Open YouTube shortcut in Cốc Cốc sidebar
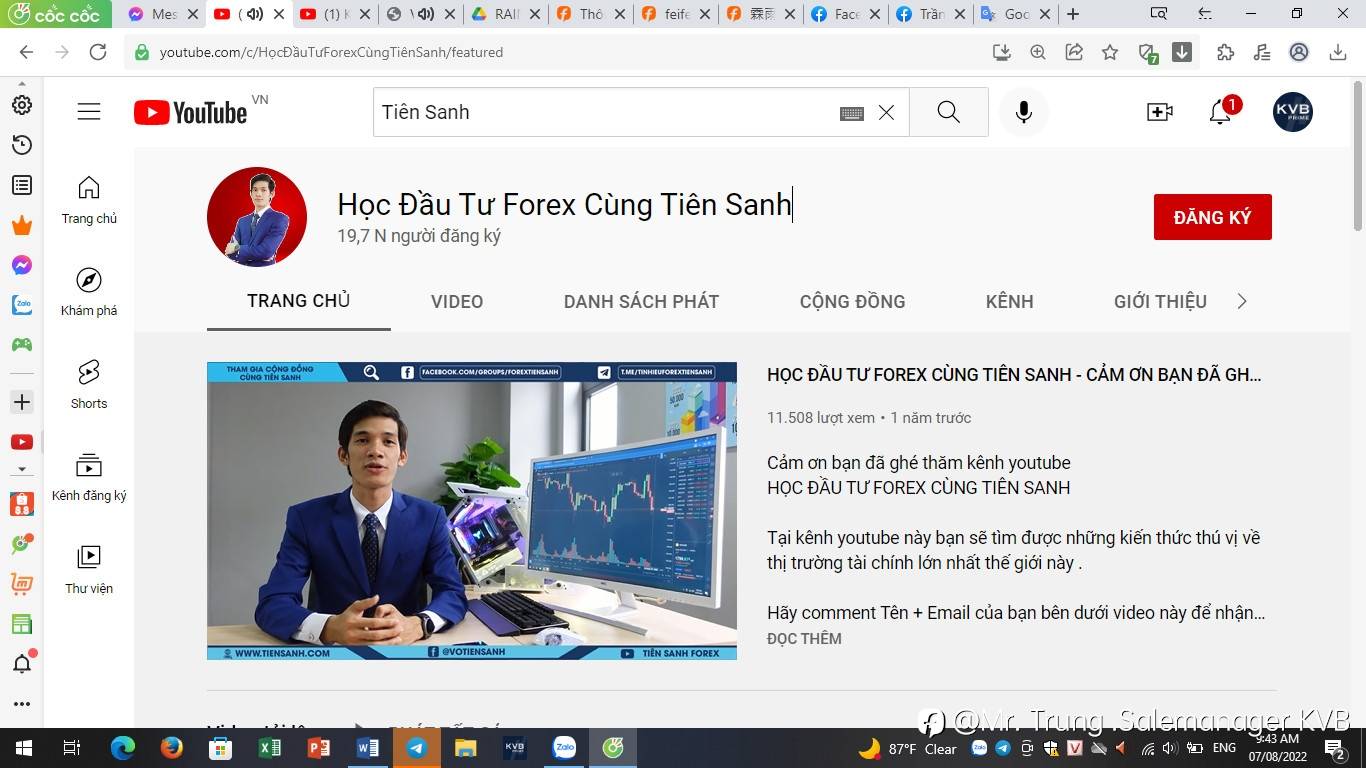 [21, 442]
